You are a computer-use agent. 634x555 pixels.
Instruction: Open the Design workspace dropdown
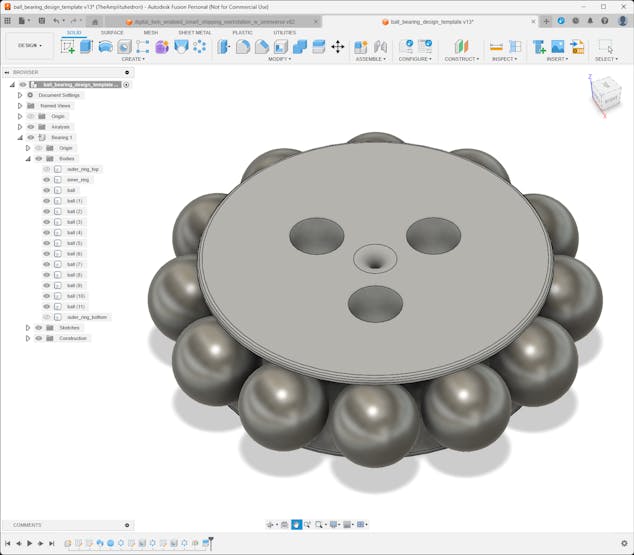(29, 45)
